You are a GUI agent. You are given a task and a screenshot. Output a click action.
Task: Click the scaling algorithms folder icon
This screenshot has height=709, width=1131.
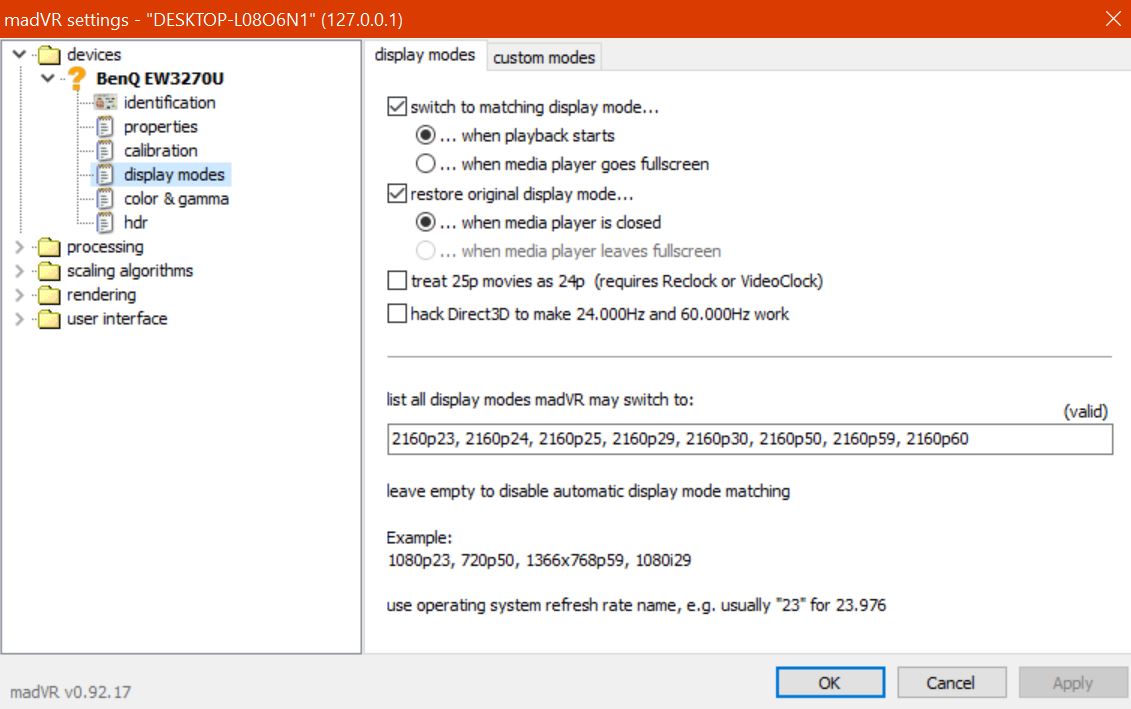(x=48, y=271)
